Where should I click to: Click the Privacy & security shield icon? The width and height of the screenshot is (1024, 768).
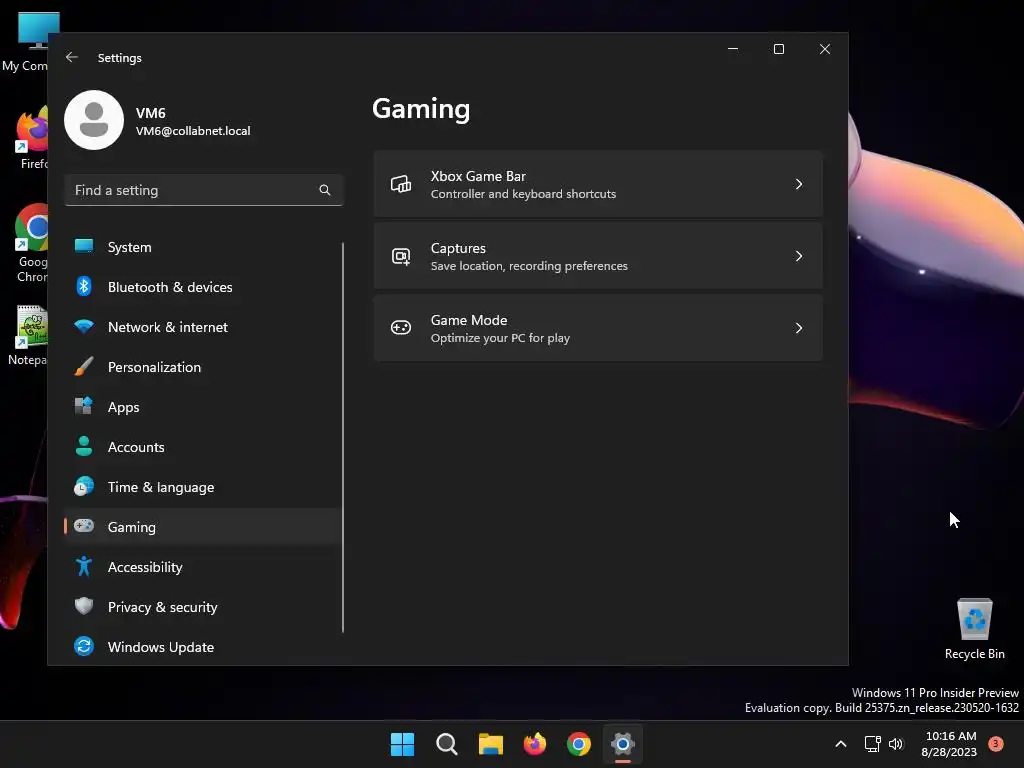click(84, 606)
